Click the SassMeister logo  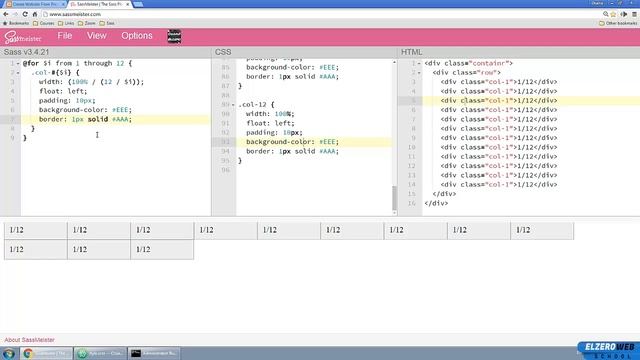(23, 37)
